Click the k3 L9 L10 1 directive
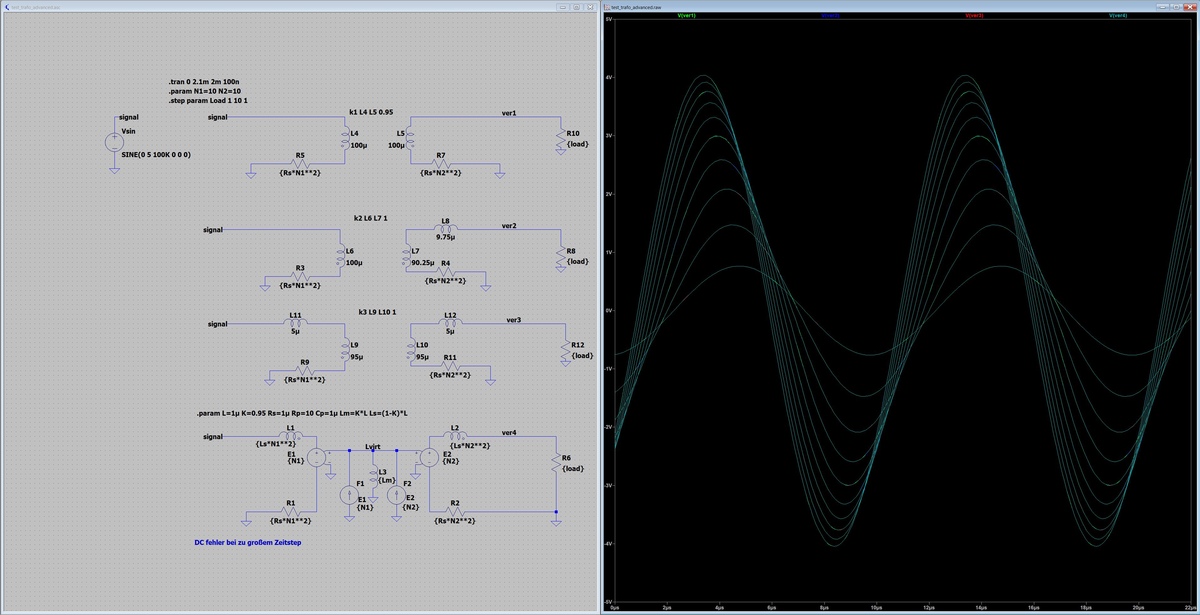Viewport: 1200px width, 615px height. (378, 312)
